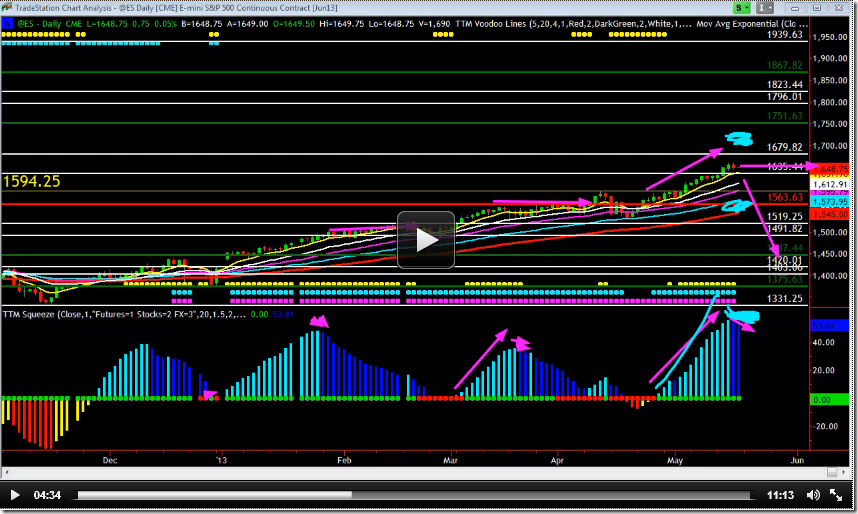Minimize the Chart Analysis window
This screenshot has height=514, width=858.
coord(795,8)
